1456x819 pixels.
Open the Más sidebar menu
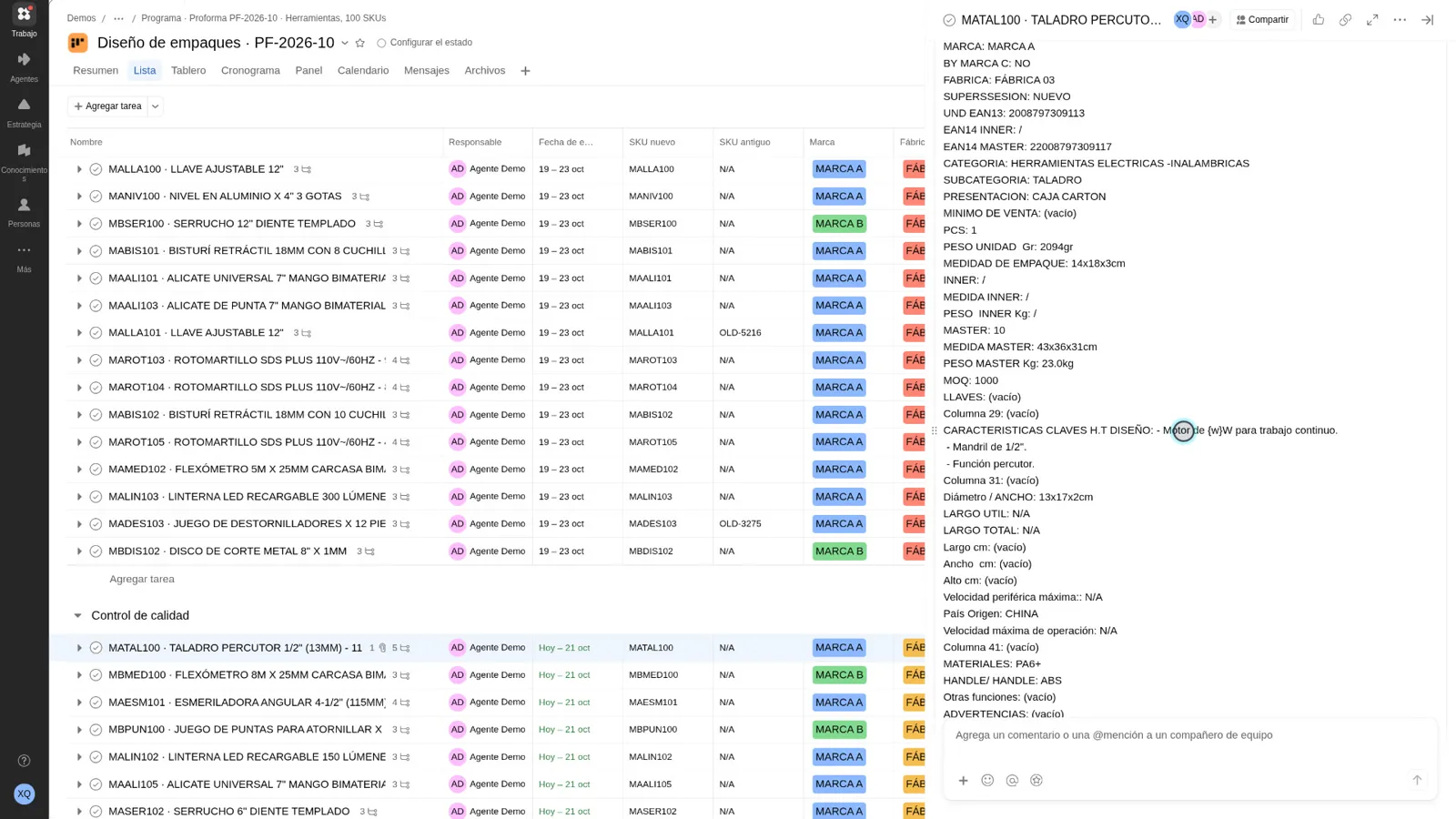[x=24, y=258]
